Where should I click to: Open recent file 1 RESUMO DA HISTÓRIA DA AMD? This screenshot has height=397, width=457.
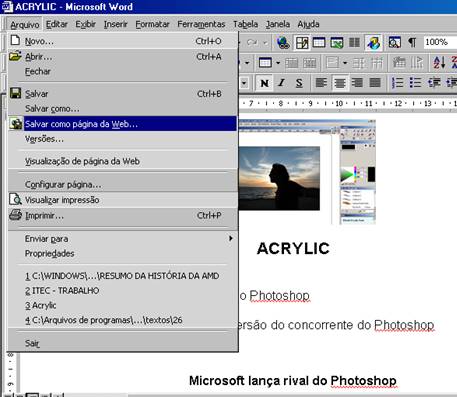click(x=123, y=276)
